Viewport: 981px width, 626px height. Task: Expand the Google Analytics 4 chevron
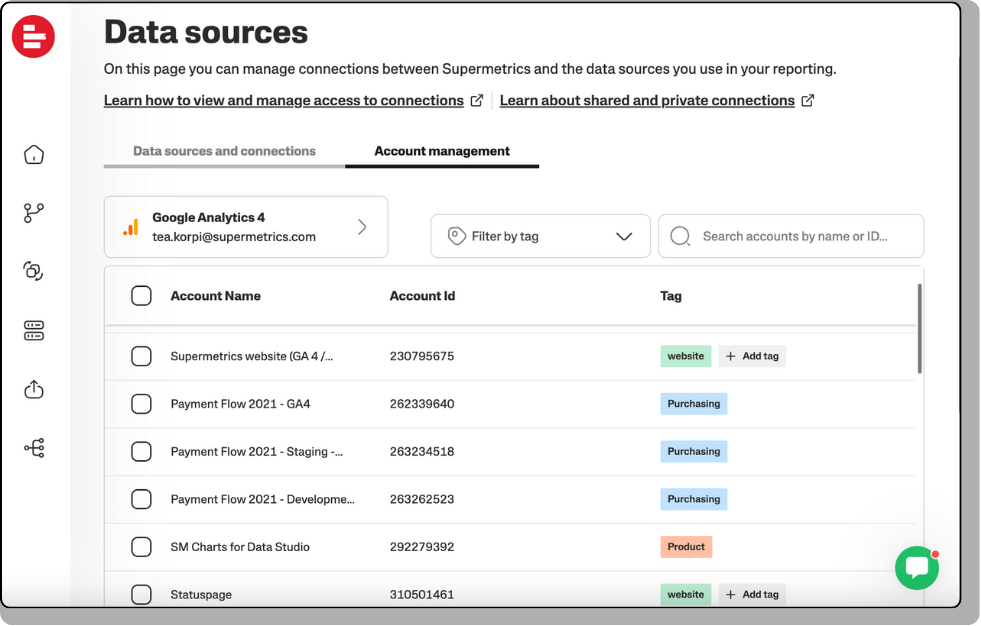[x=362, y=227]
